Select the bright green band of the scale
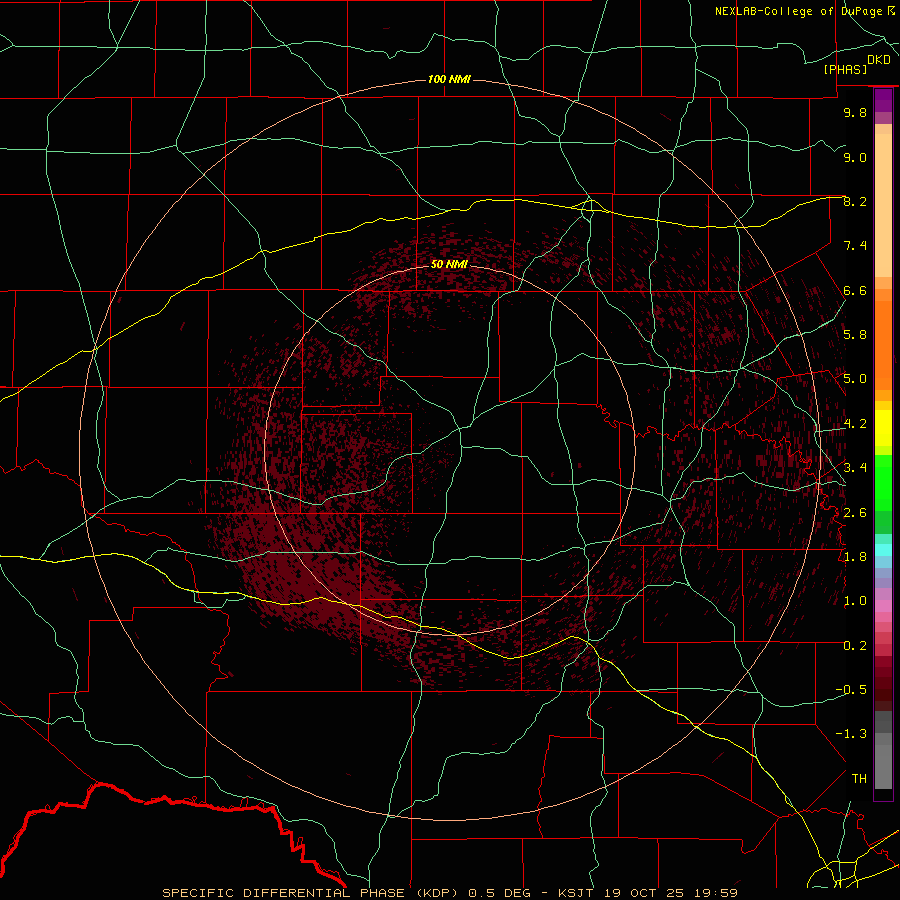The image size is (900, 900). click(883, 483)
